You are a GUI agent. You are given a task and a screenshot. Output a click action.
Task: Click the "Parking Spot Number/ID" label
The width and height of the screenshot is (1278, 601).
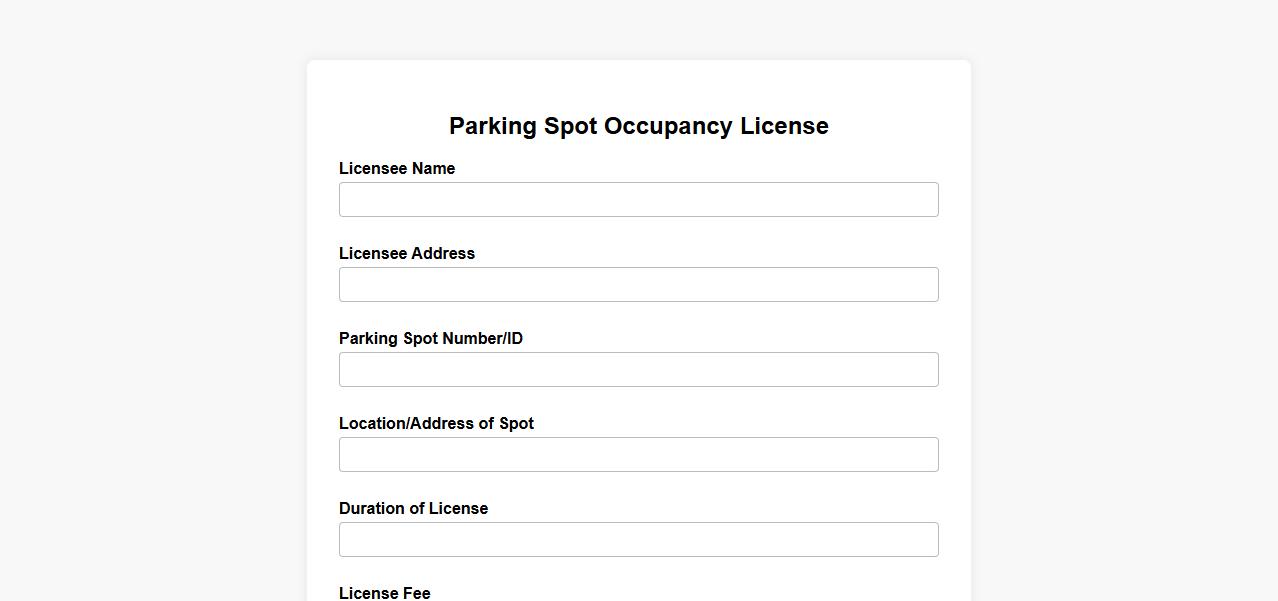431,339
